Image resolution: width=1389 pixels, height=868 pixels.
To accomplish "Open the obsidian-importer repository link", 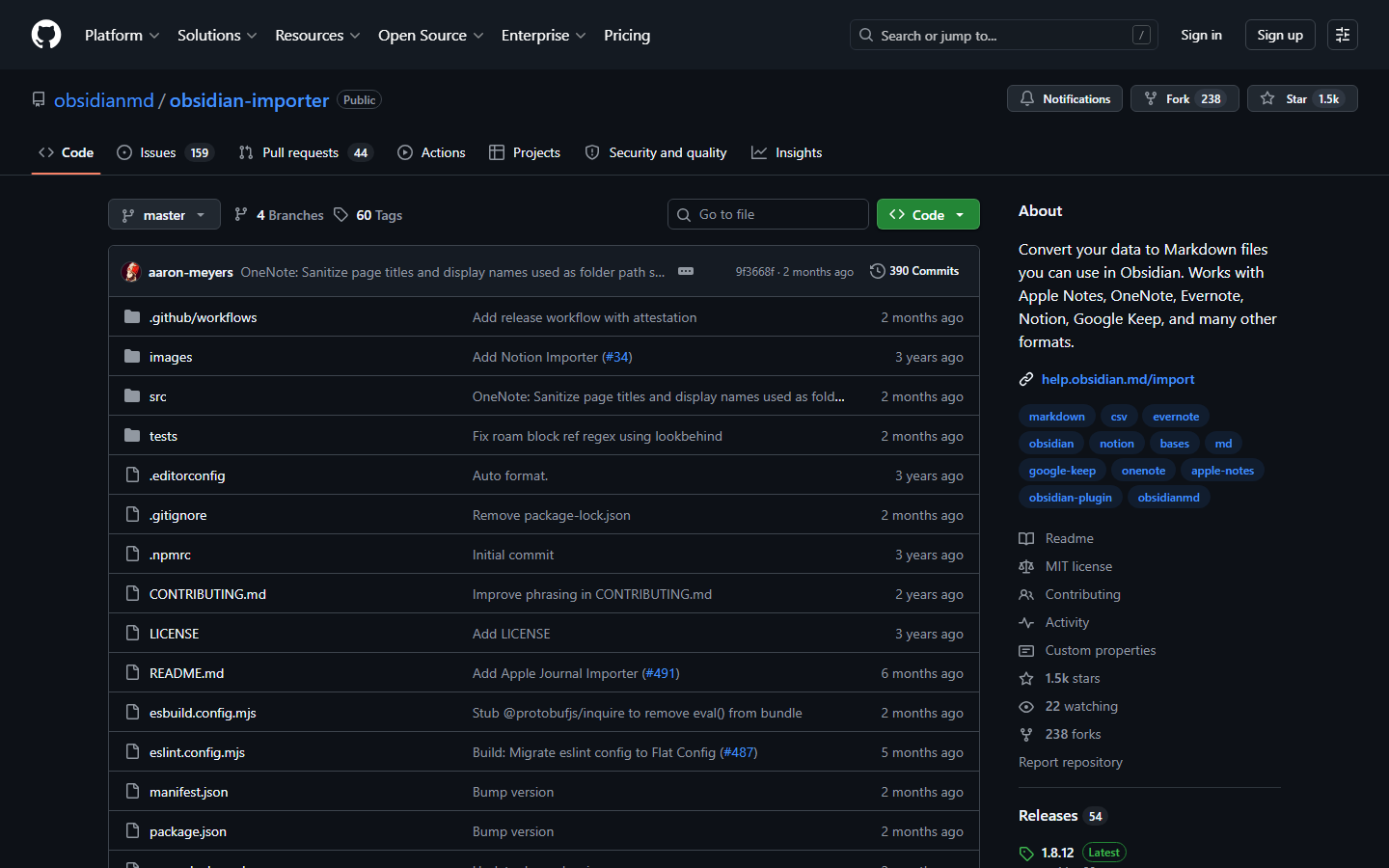I will 249,100.
